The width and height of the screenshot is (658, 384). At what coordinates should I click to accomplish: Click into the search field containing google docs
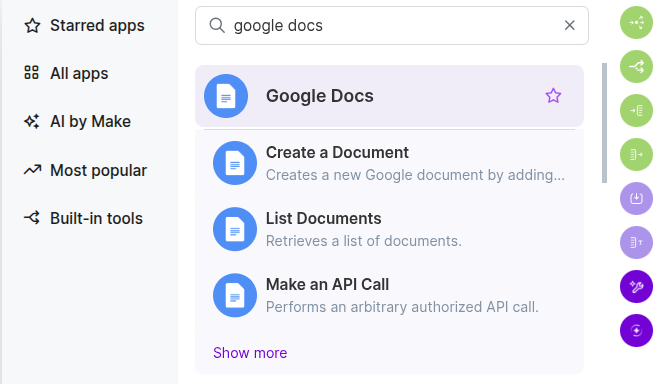(392, 26)
